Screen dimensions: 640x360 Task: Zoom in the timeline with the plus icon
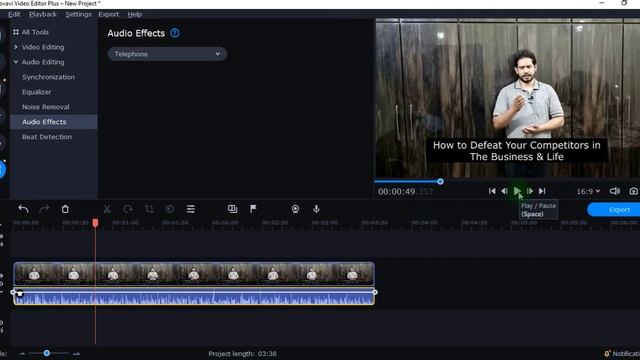point(76,353)
